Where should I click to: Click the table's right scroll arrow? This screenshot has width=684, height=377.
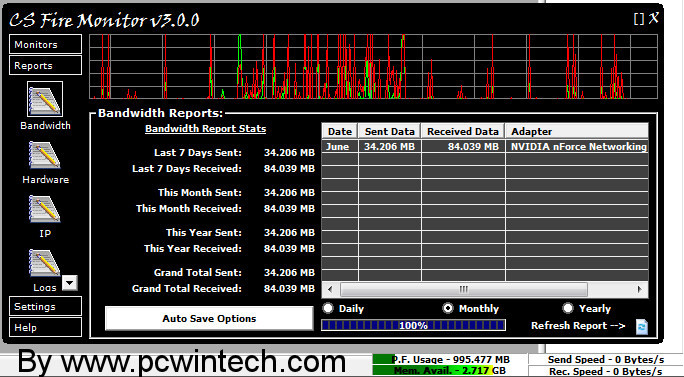640,289
